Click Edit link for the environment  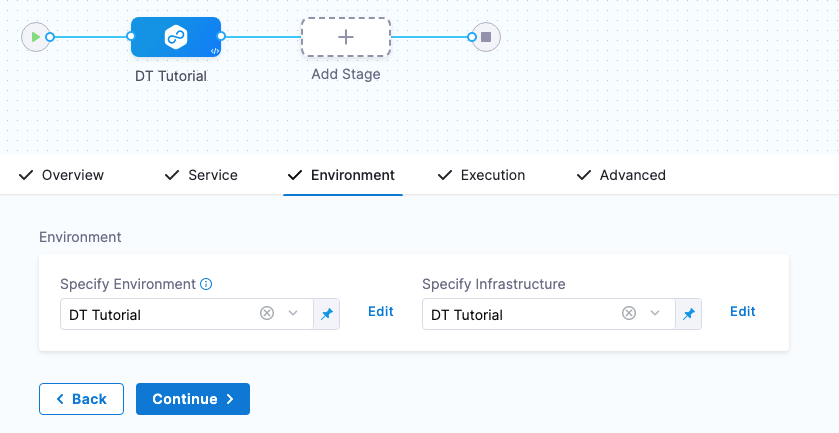coord(381,312)
